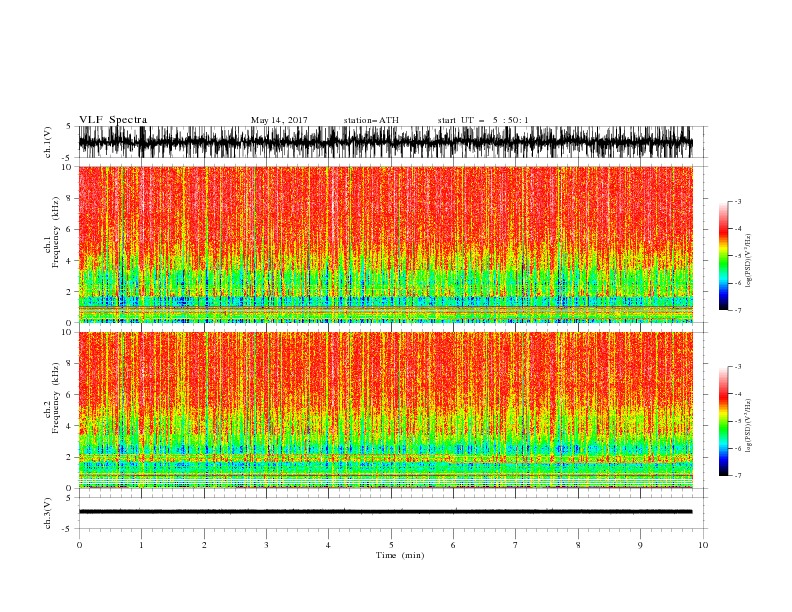Click the time axis tick label "1"

click(x=141, y=545)
